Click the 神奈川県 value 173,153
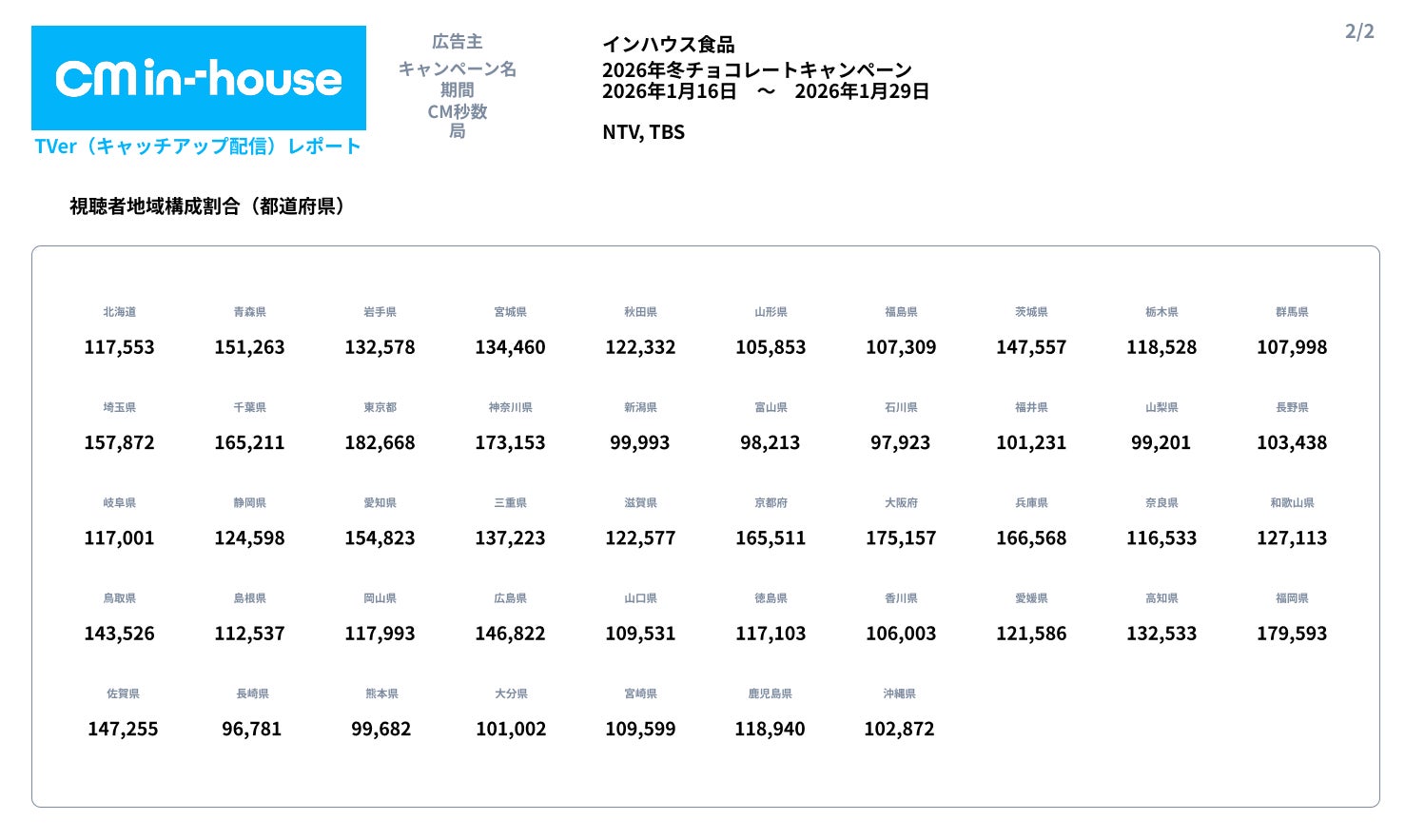Image resolution: width=1405 pixels, height=840 pixels. pos(510,442)
